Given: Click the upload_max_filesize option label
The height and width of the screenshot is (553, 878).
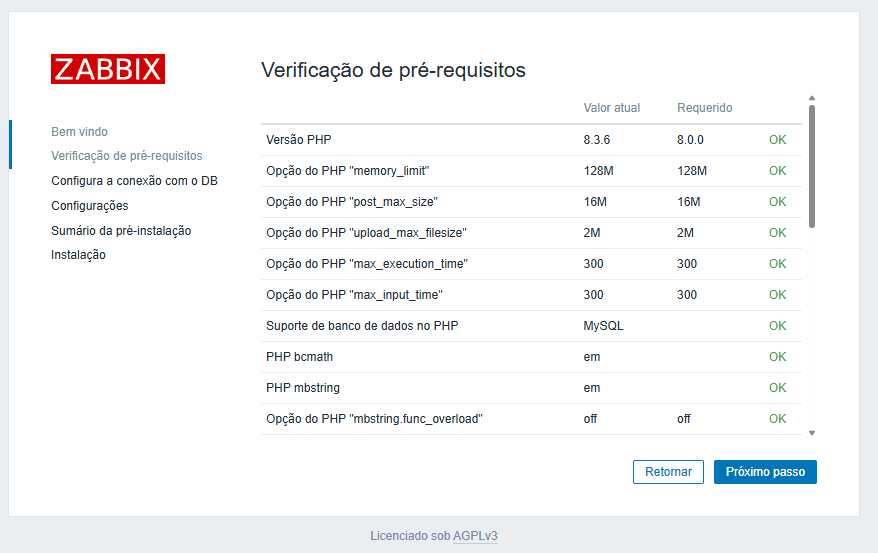Looking at the screenshot, I should click(366, 233).
